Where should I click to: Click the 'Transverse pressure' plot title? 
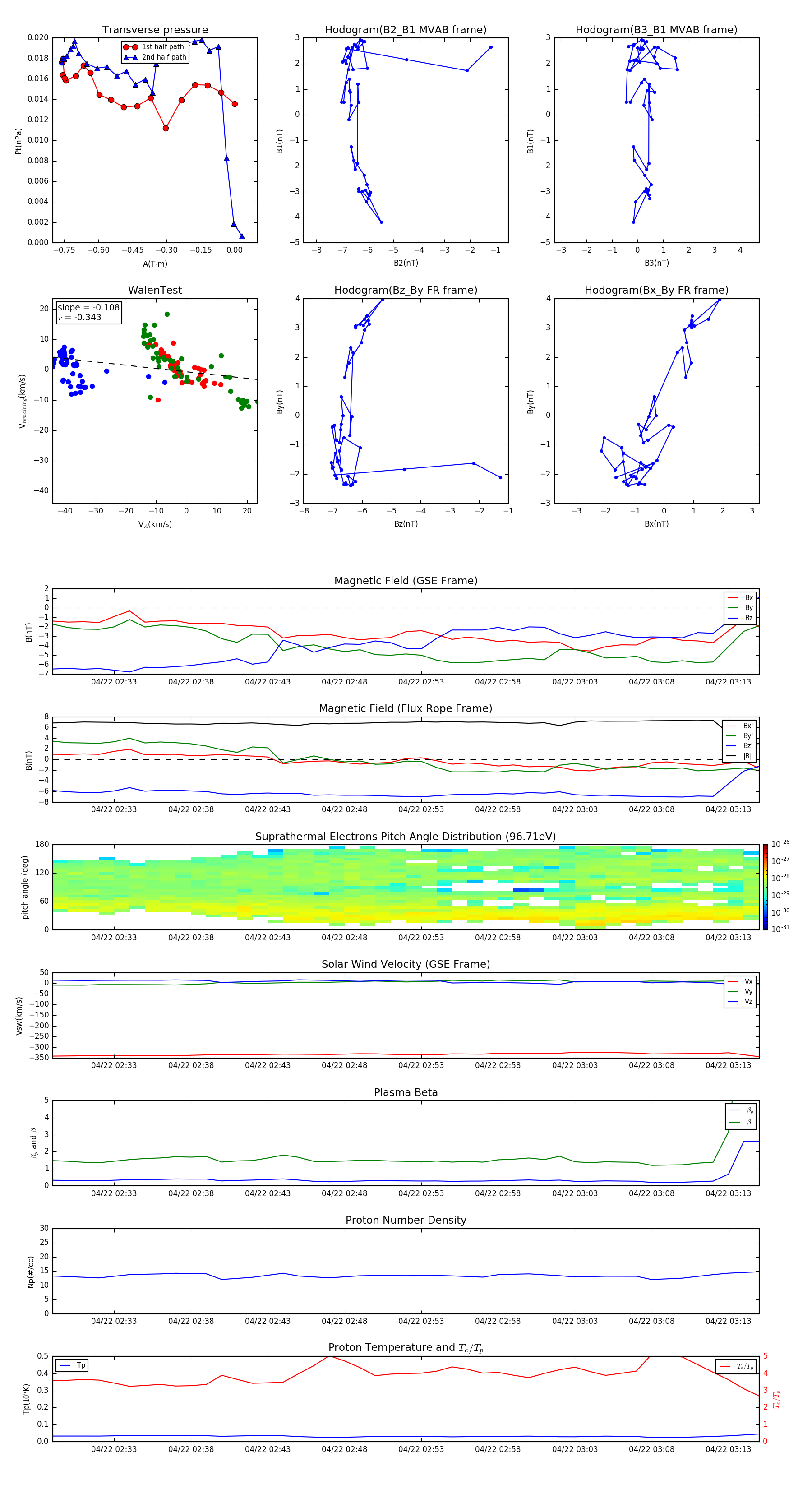(x=155, y=30)
